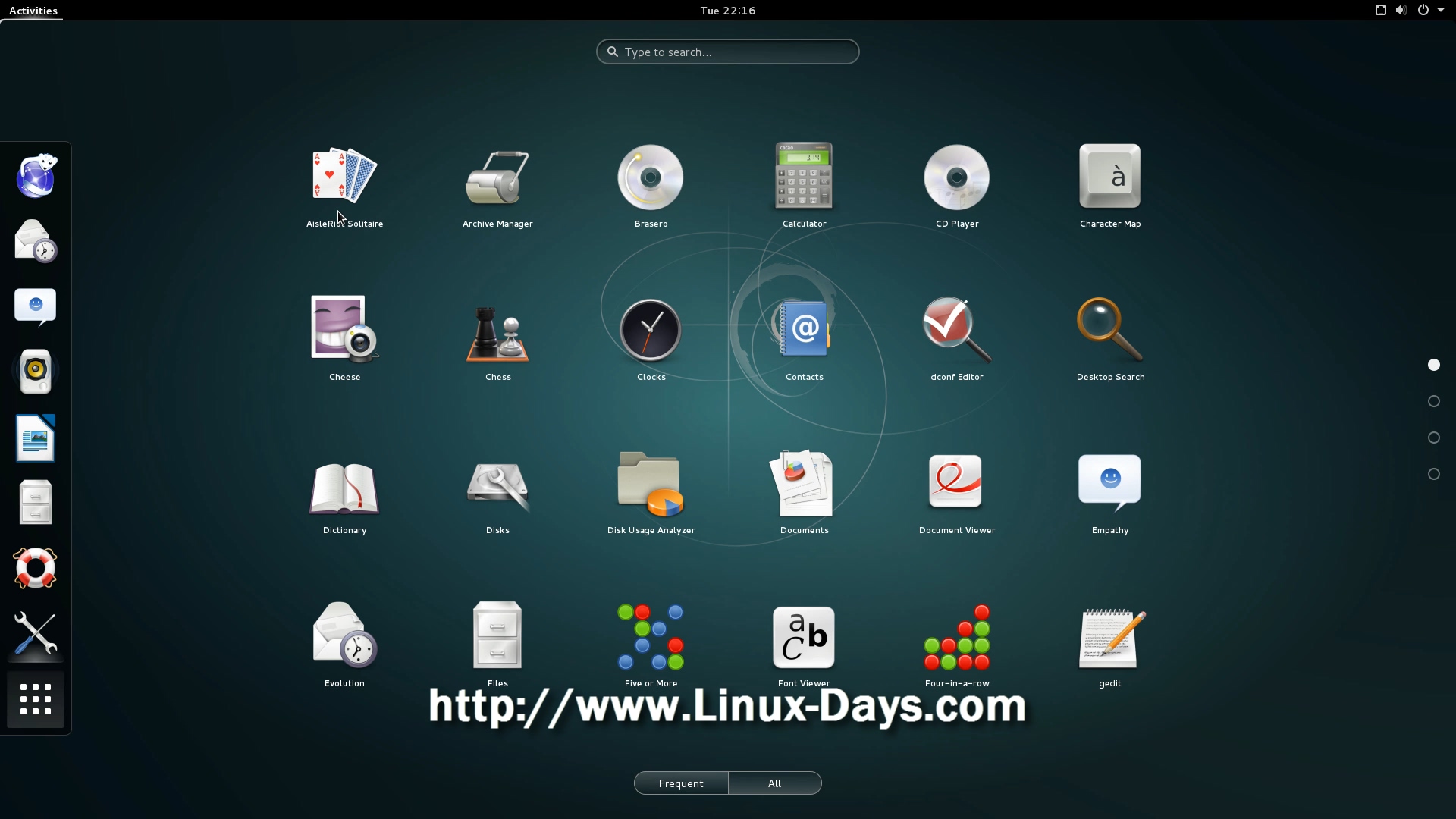Open Evolution mail from dash
1456x819 pixels.
36,240
